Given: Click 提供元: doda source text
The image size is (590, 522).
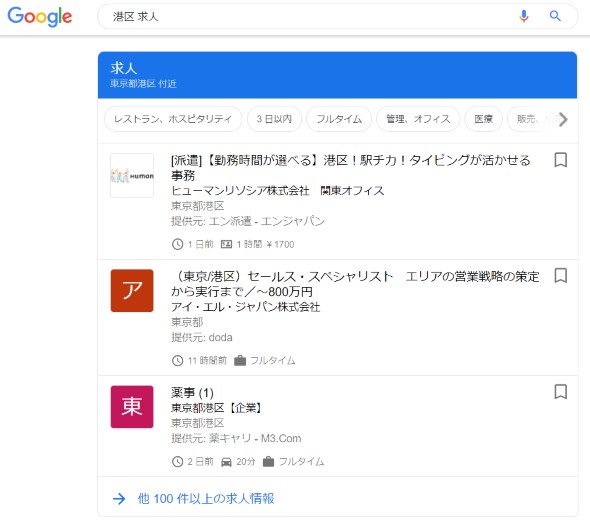Looking at the screenshot, I should click(202, 337).
